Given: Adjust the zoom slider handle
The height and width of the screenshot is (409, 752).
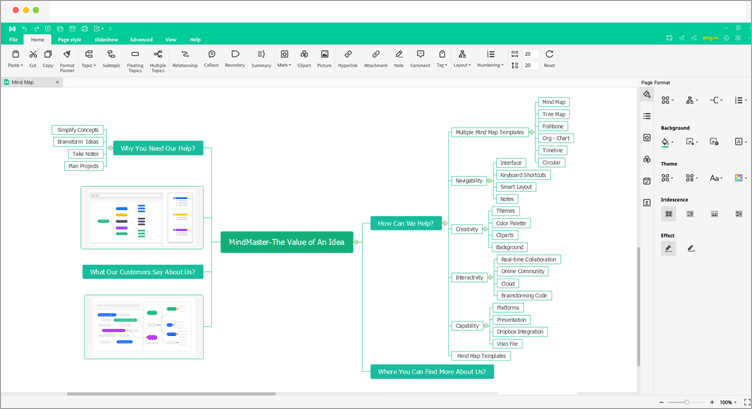Looking at the screenshot, I should (687, 402).
